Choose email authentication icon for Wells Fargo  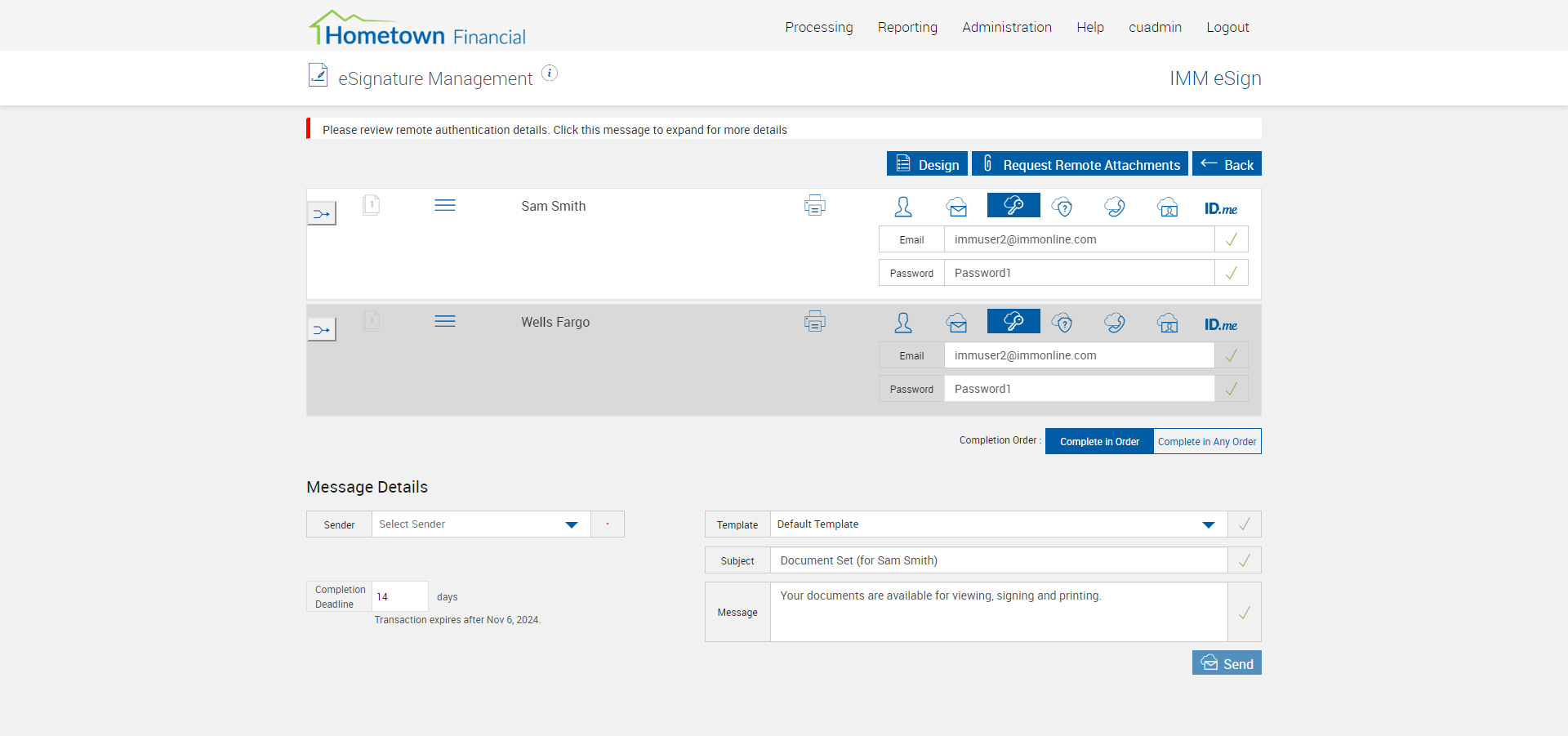957,323
